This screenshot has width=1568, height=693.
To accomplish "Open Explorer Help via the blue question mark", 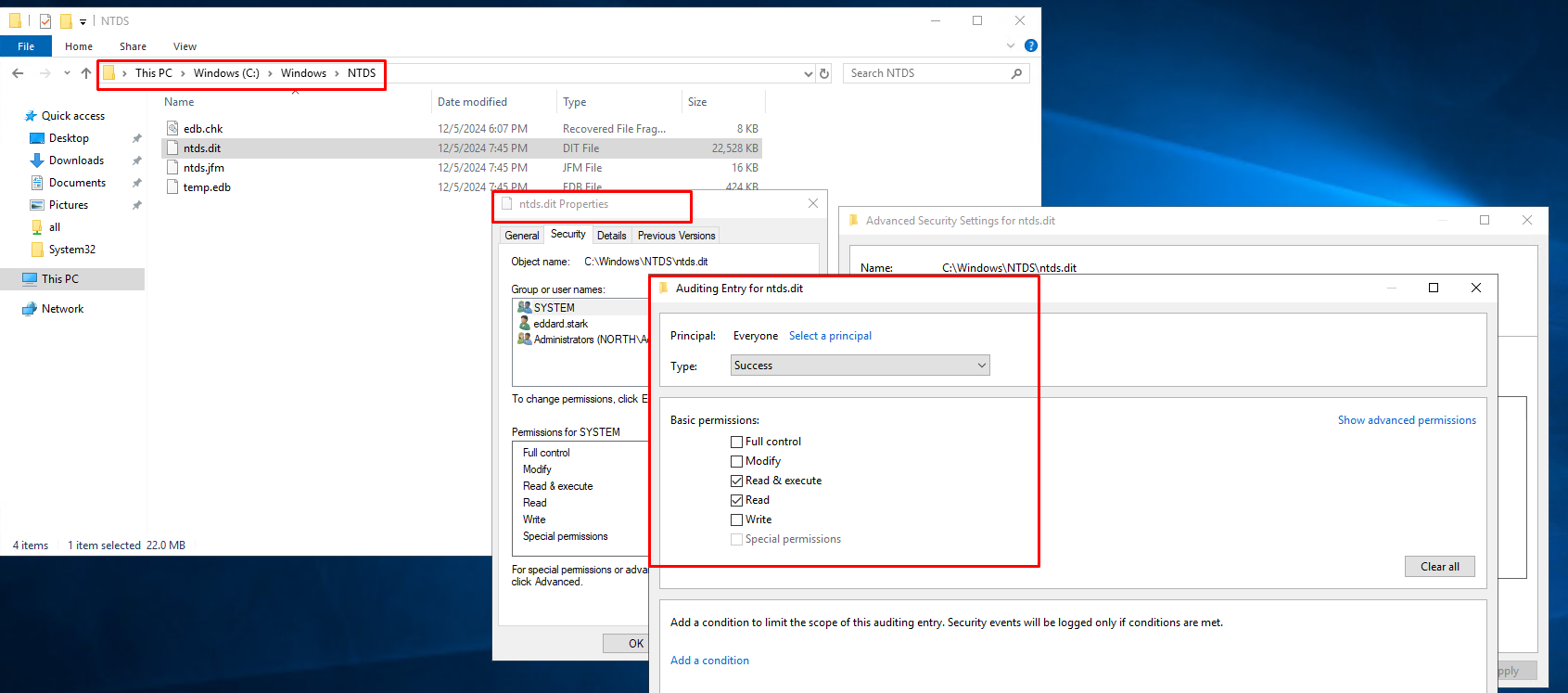I will point(1031,45).
